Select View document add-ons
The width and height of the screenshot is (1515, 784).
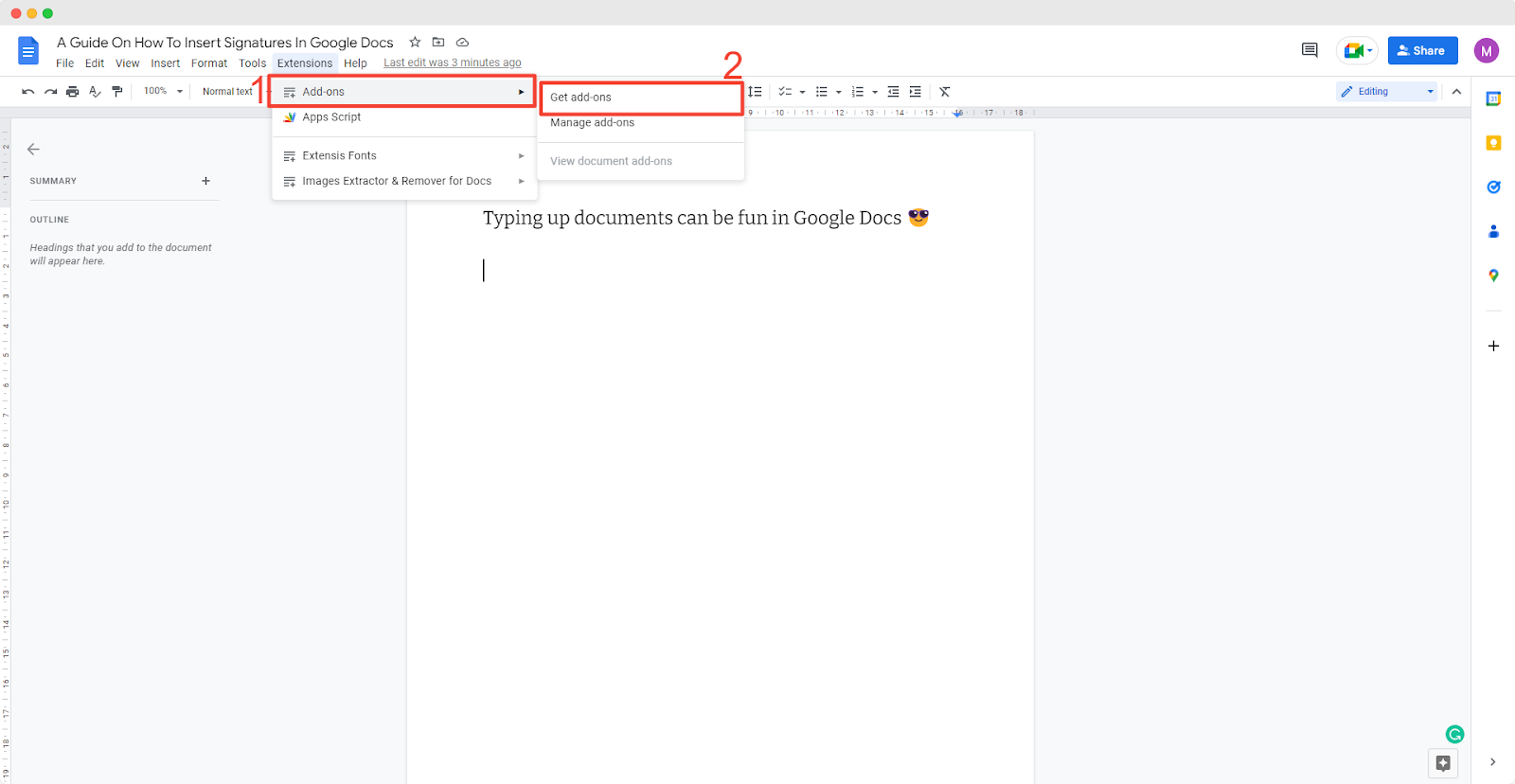point(641,161)
